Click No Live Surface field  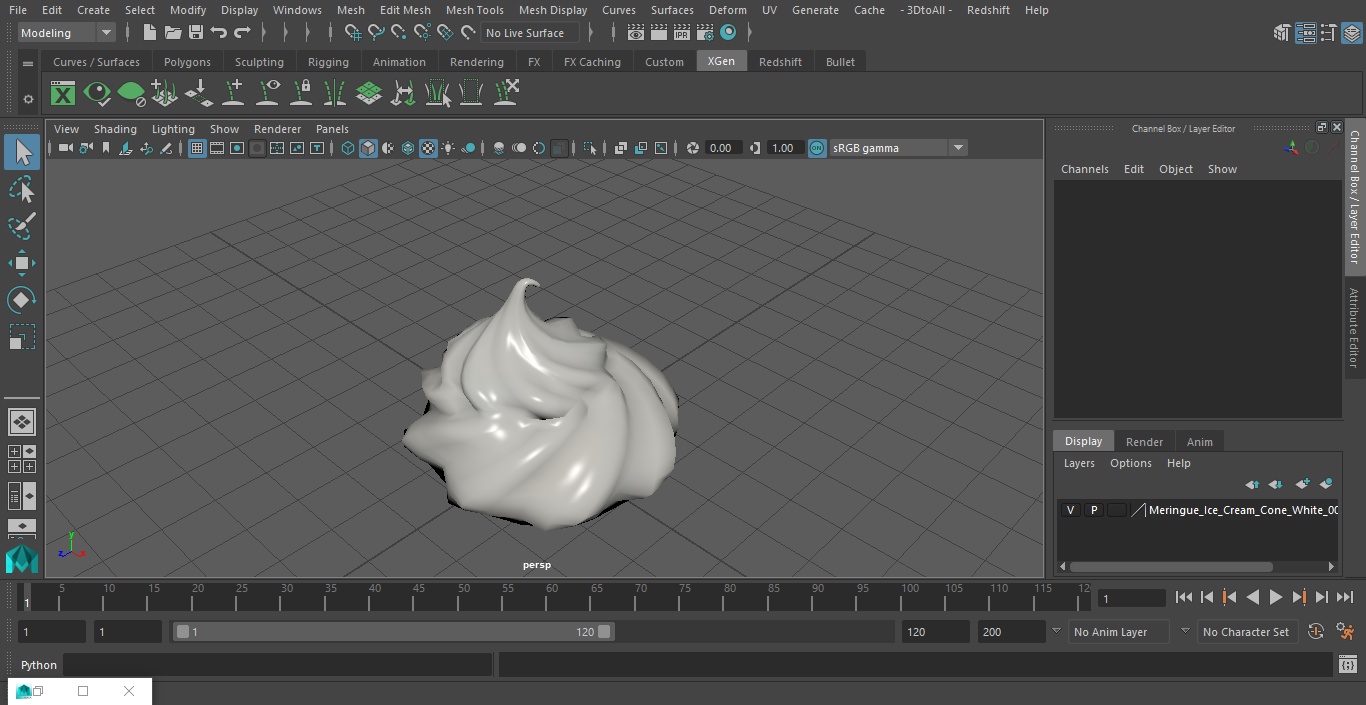point(530,33)
